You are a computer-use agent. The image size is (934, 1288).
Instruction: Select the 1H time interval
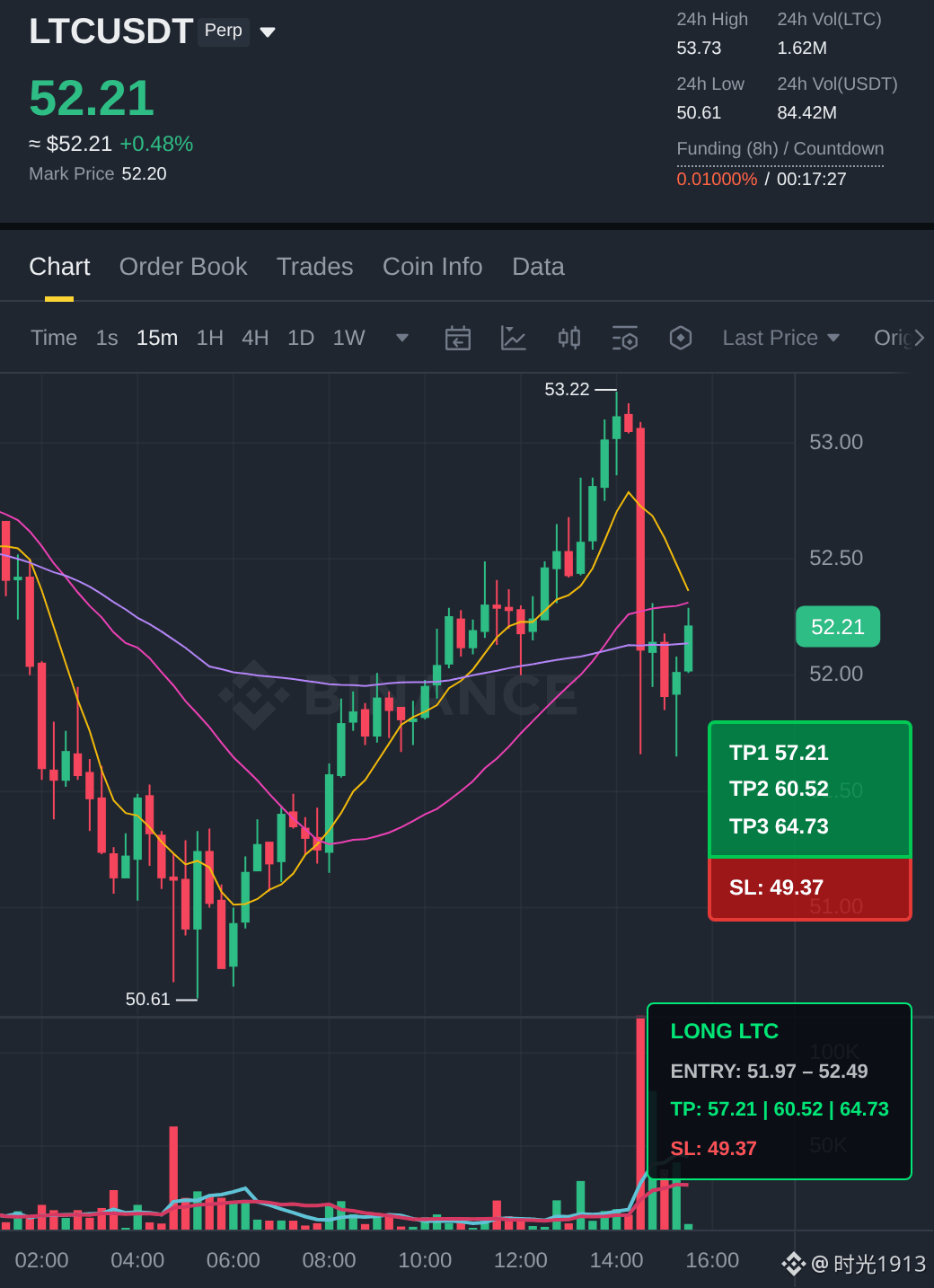pos(210,338)
